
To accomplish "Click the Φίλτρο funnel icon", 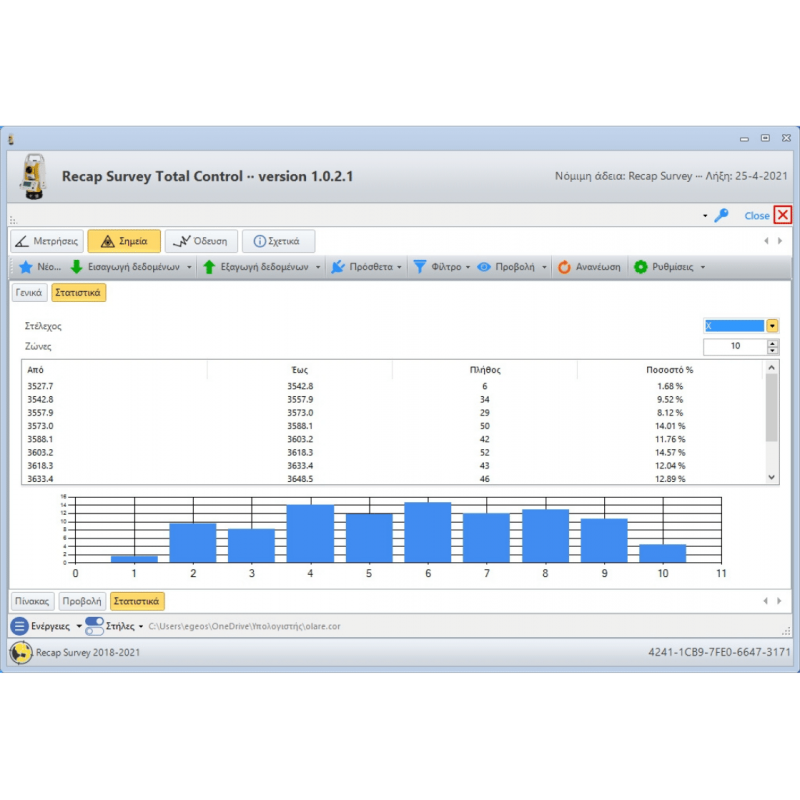I will 420,267.
